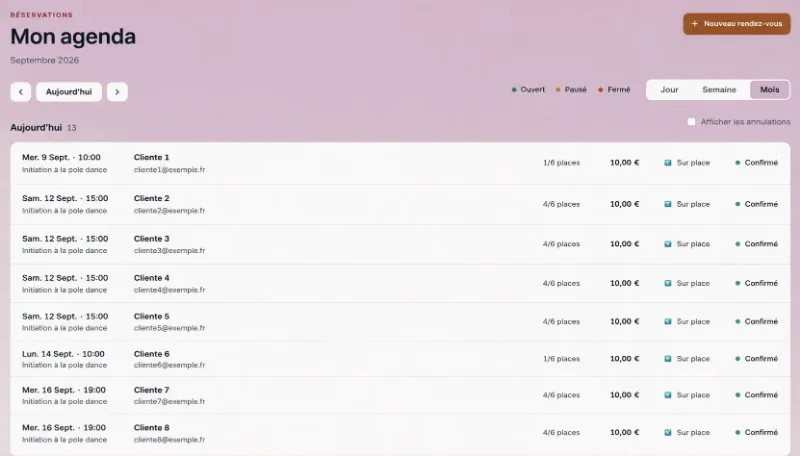Click Initiation à la pole dance under Cliente 4 date
800x456 pixels.
coord(64,290)
